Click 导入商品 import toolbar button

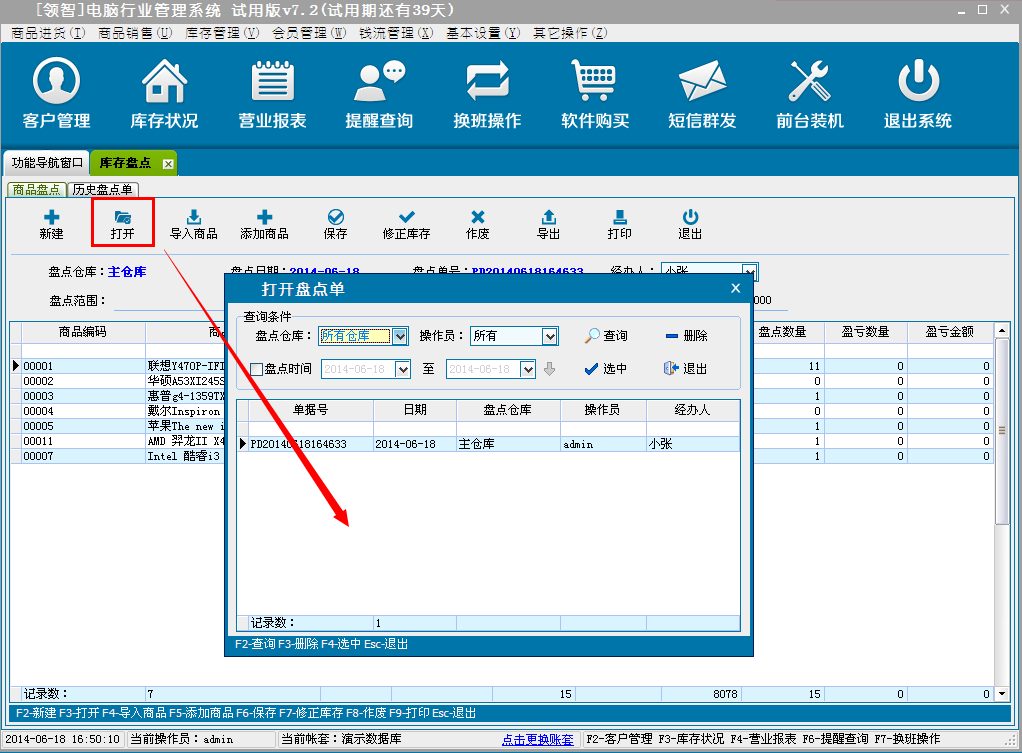pos(194,224)
